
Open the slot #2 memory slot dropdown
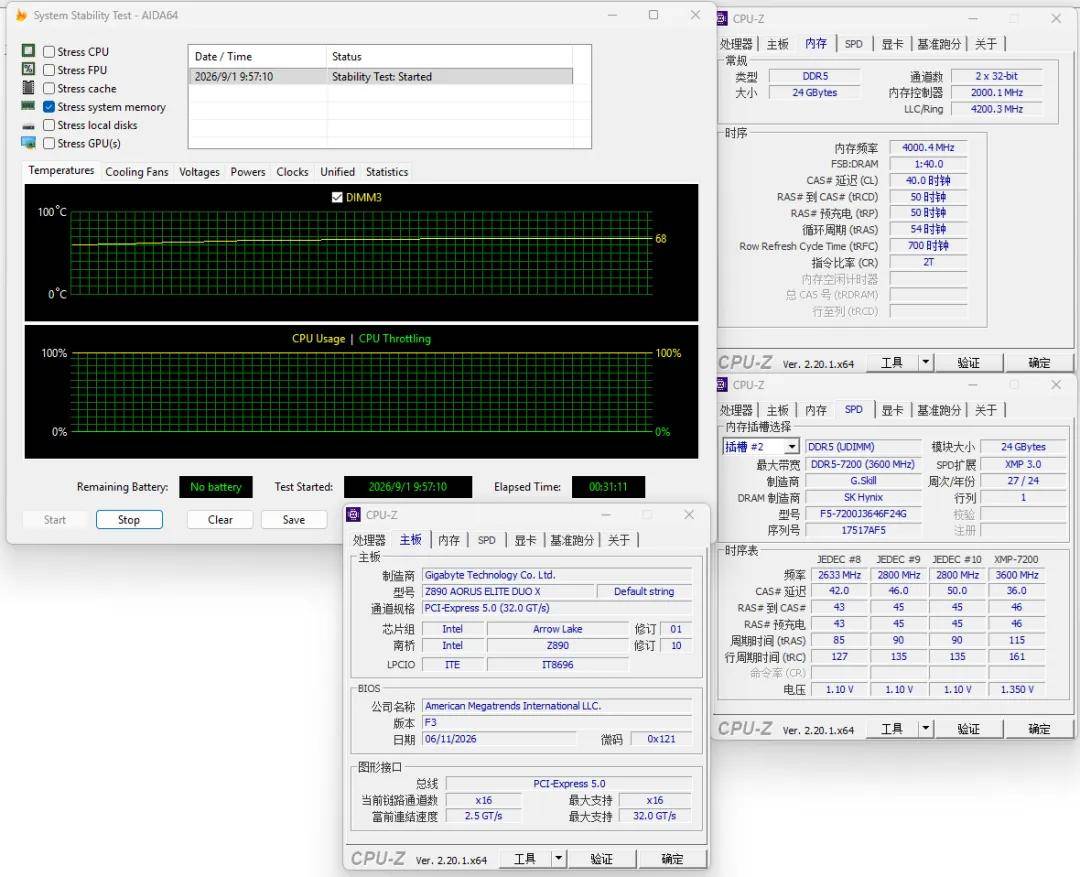pos(792,447)
